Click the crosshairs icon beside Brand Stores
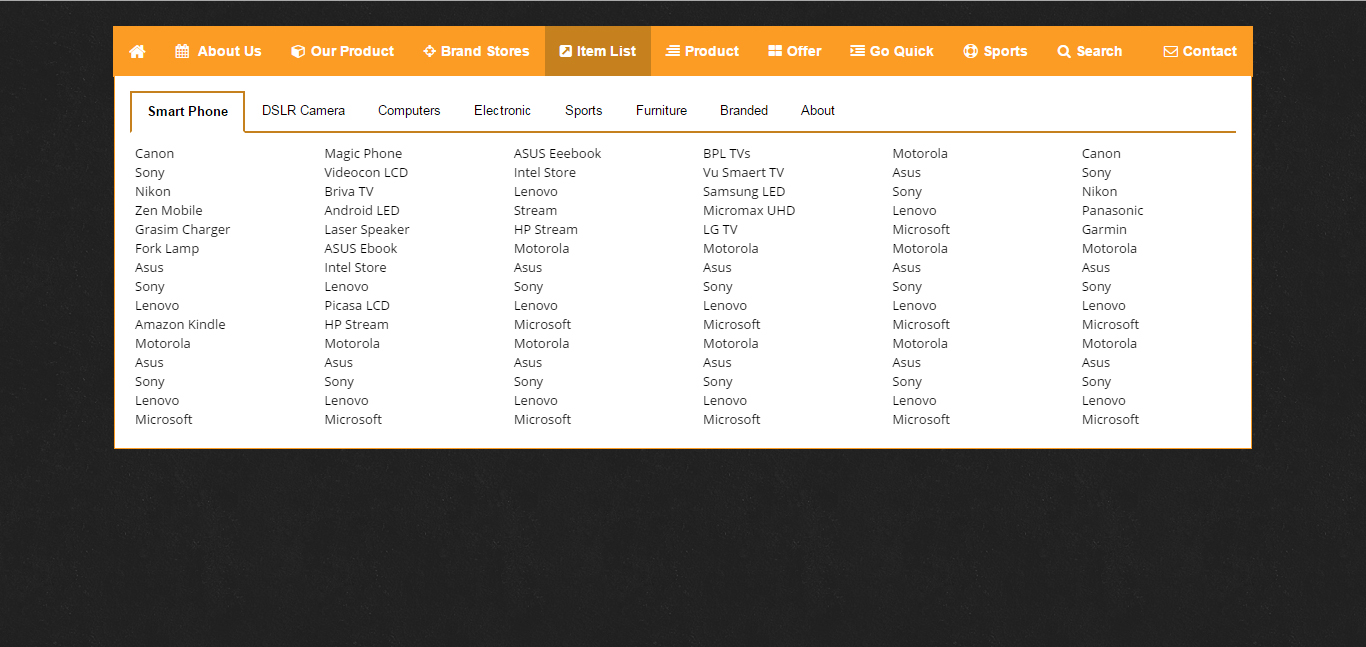This screenshot has height=647, width=1366. [x=429, y=51]
